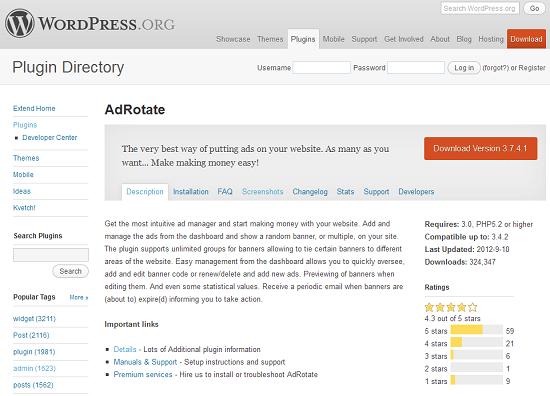Open the widget (3211) tag link
Viewport: 550px width, 396px height.
(34, 318)
